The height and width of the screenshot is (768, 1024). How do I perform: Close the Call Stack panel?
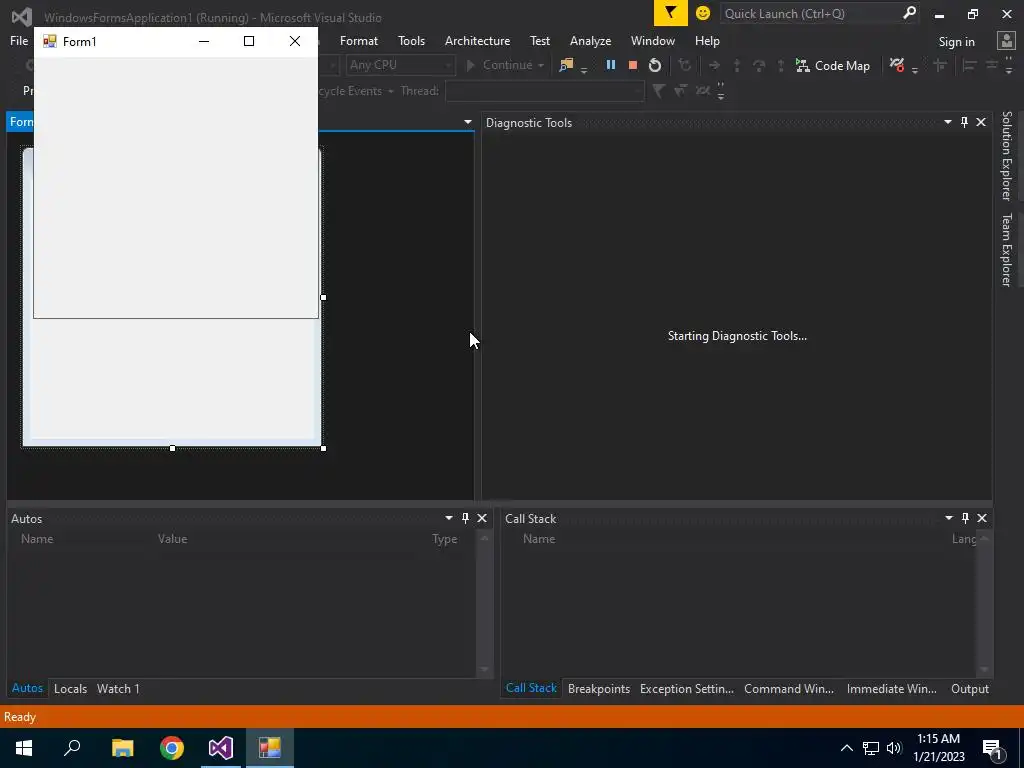982,518
